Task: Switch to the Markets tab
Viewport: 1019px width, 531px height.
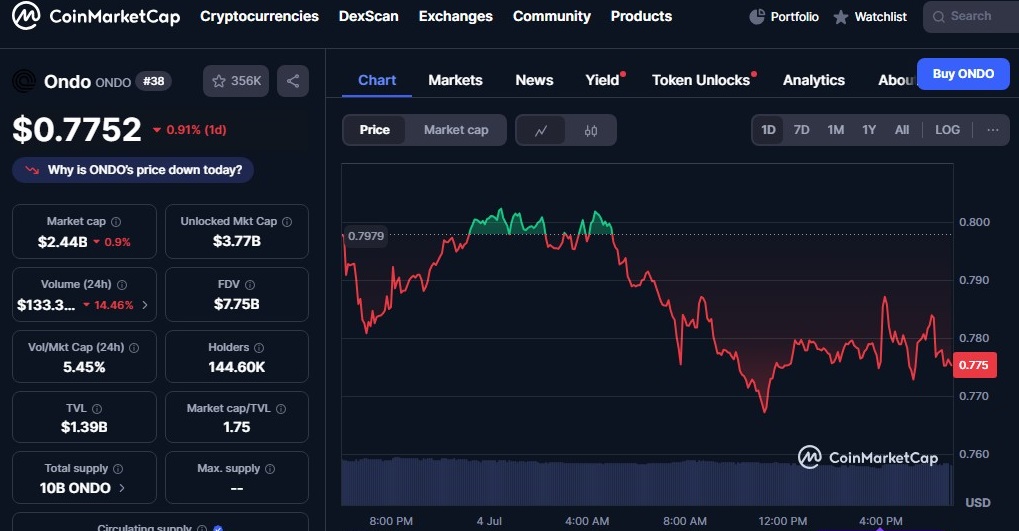Action: [456, 81]
